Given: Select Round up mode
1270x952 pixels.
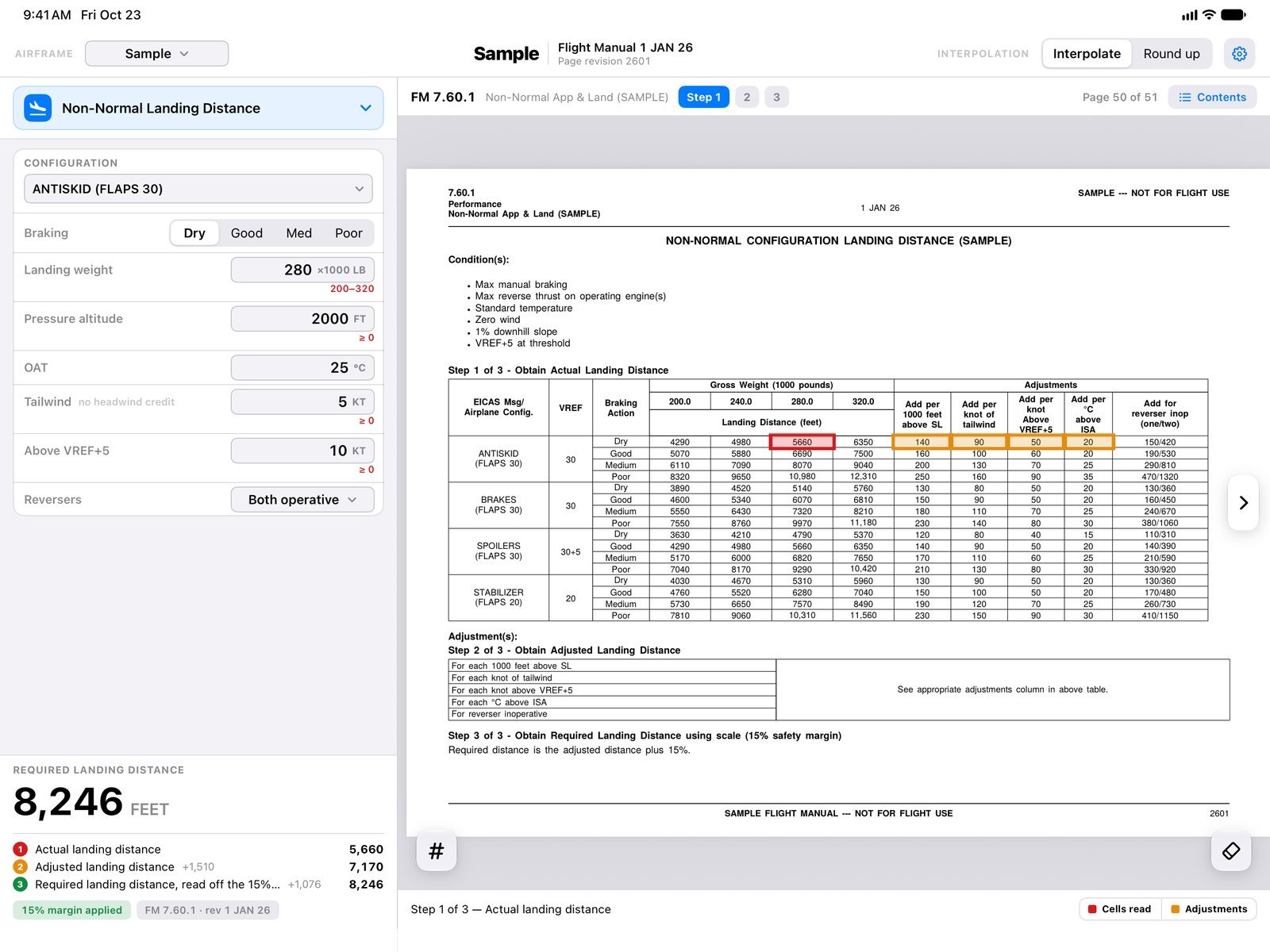Looking at the screenshot, I should pos(1172,53).
